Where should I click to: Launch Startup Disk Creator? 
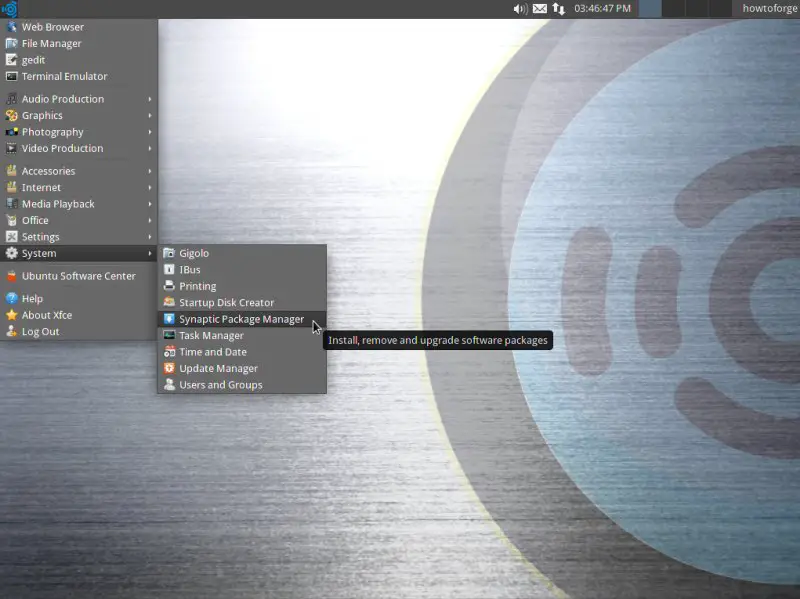tap(242, 303)
